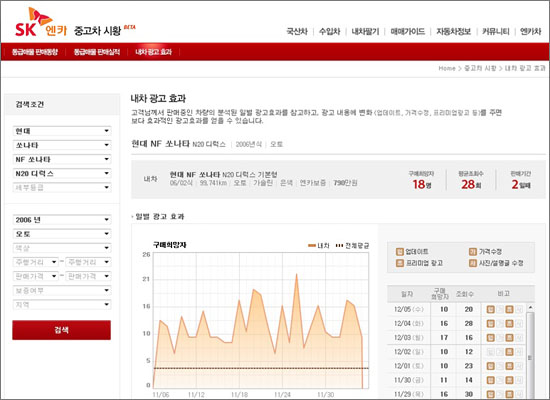Open the 색상 color dropdown
Screen dimensions: 550x400
[x=62, y=248]
